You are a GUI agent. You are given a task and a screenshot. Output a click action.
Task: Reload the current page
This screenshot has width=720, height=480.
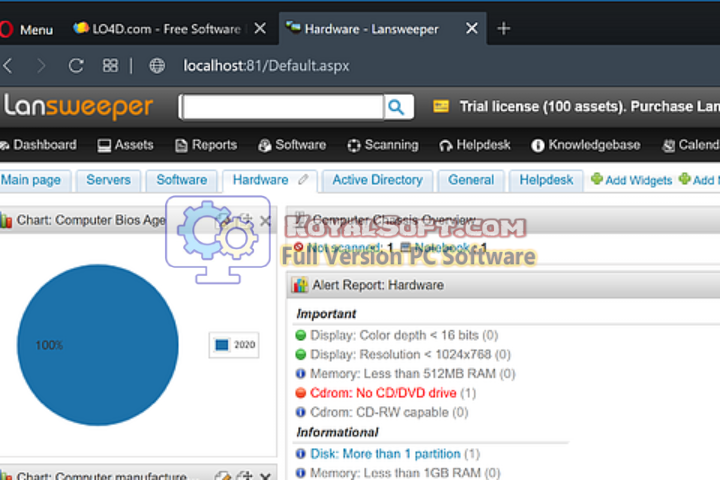pyautogui.click(x=76, y=66)
